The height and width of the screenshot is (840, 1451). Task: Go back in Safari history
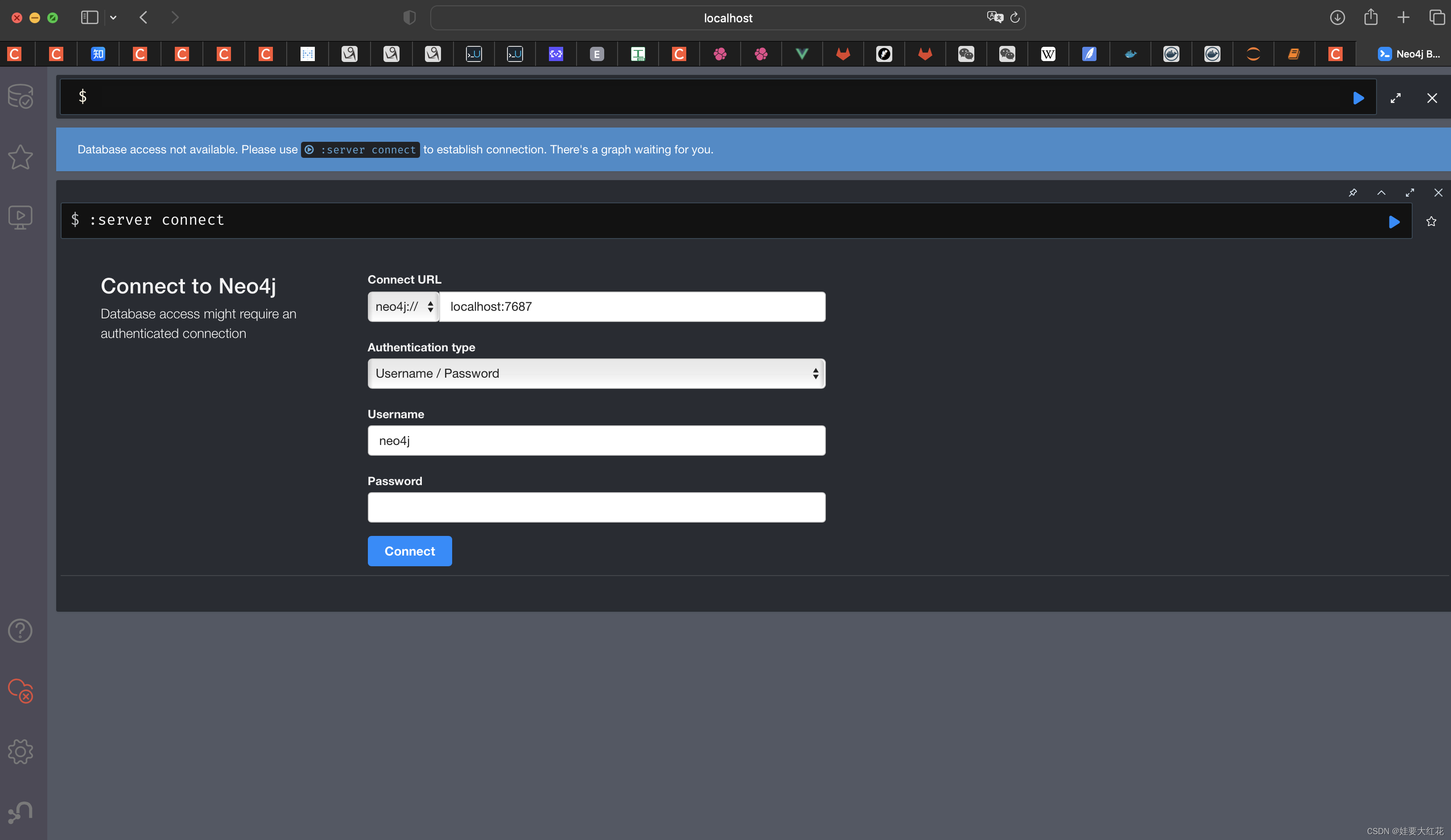[x=144, y=18]
